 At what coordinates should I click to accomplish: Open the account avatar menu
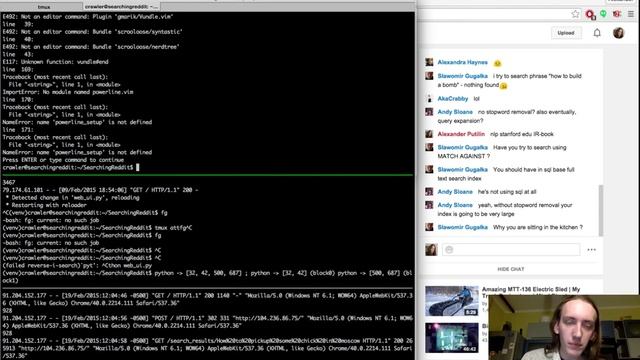click(618, 33)
